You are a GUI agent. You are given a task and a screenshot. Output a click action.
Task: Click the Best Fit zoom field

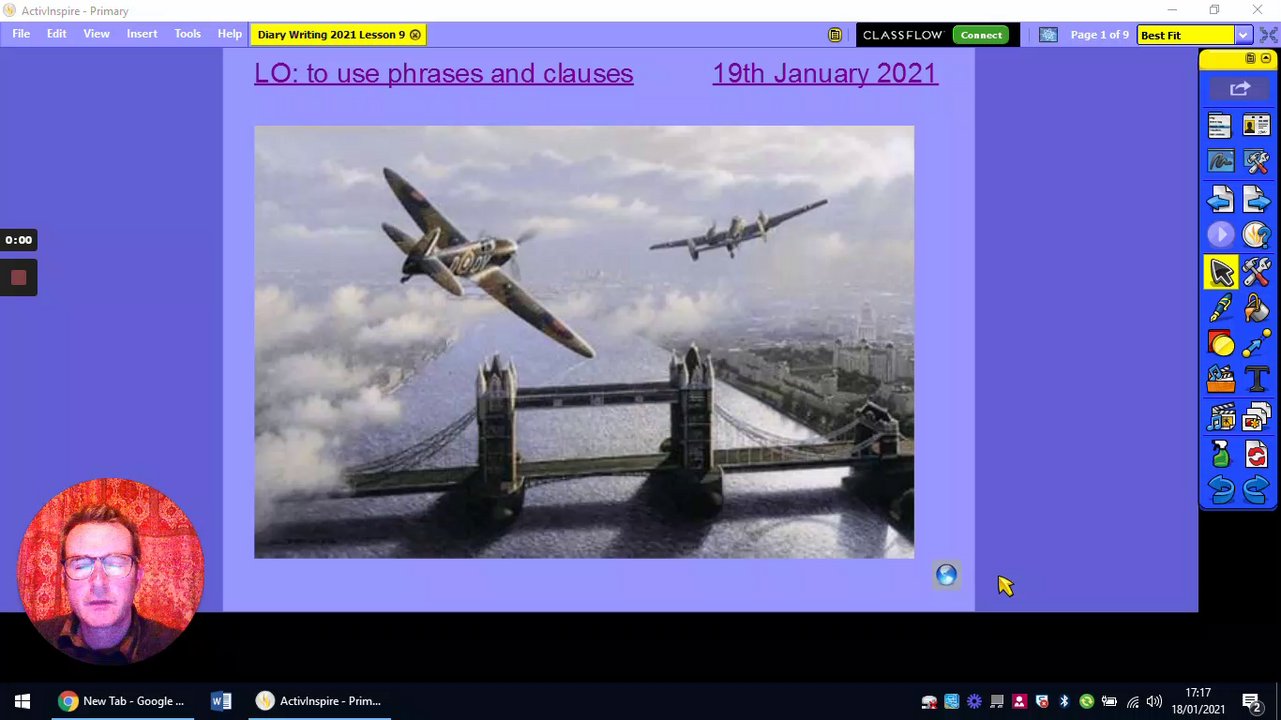click(x=1186, y=35)
